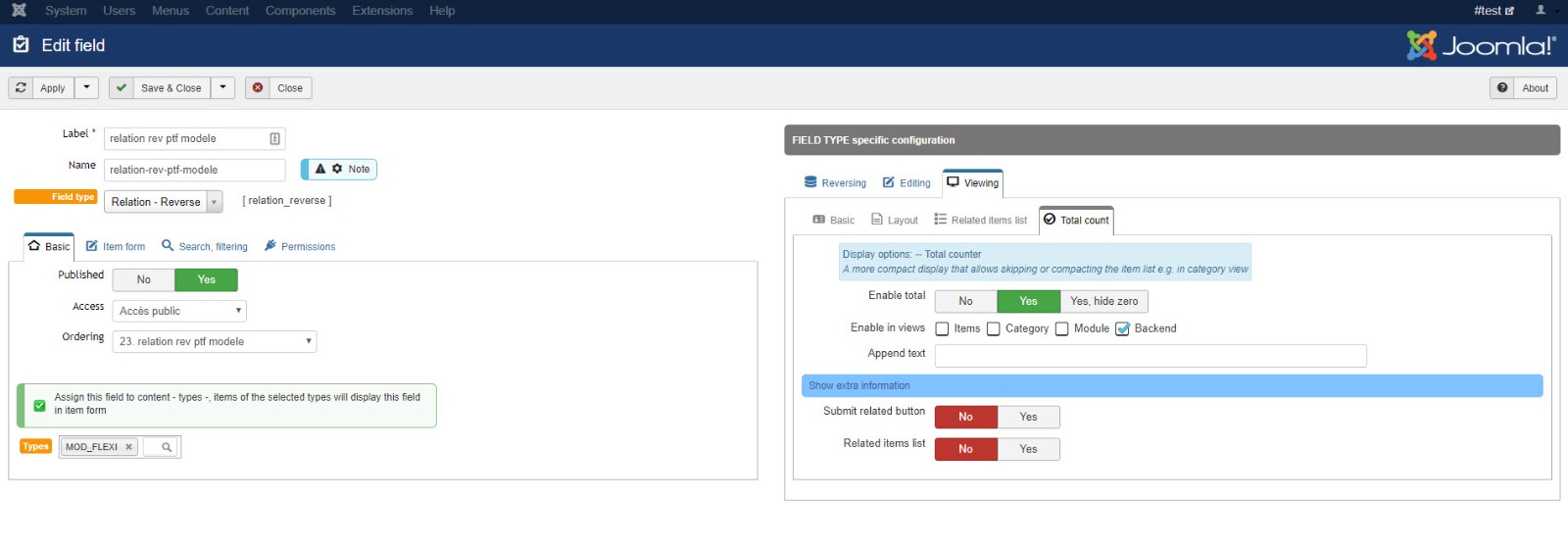Click the Joomla logo icon in top bar
The image size is (1568, 549).
point(19,11)
